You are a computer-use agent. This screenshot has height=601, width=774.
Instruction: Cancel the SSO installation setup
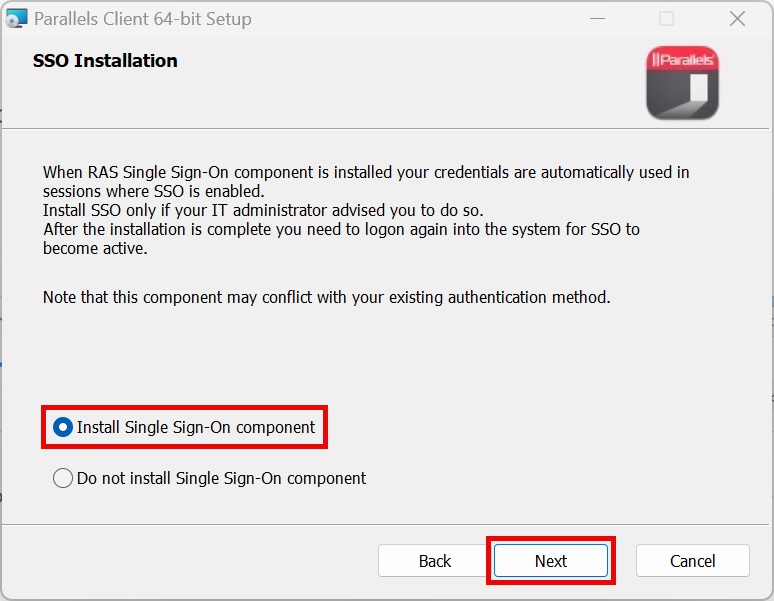pos(692,561)
